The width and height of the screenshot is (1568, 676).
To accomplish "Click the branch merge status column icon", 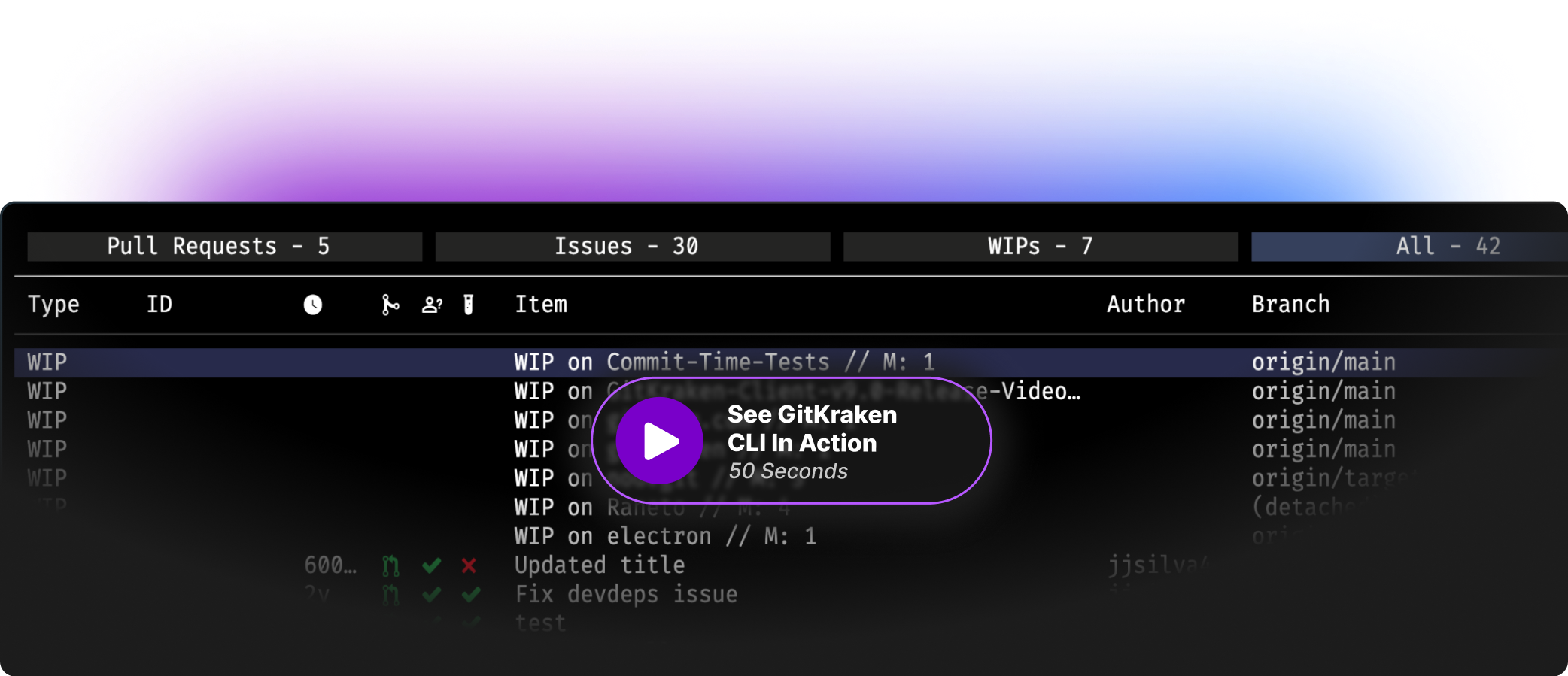I will coord(390,305).
